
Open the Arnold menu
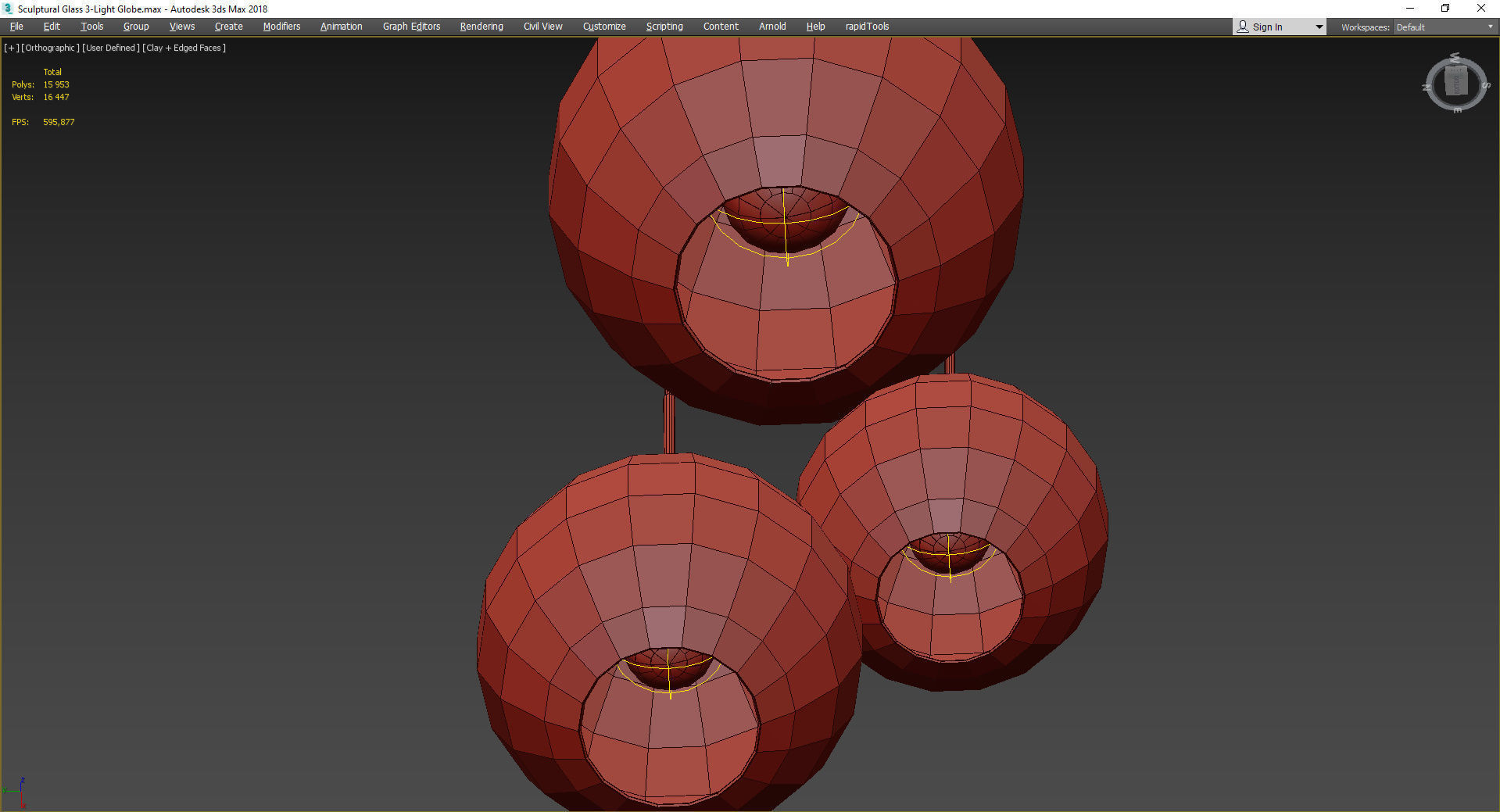772,27
